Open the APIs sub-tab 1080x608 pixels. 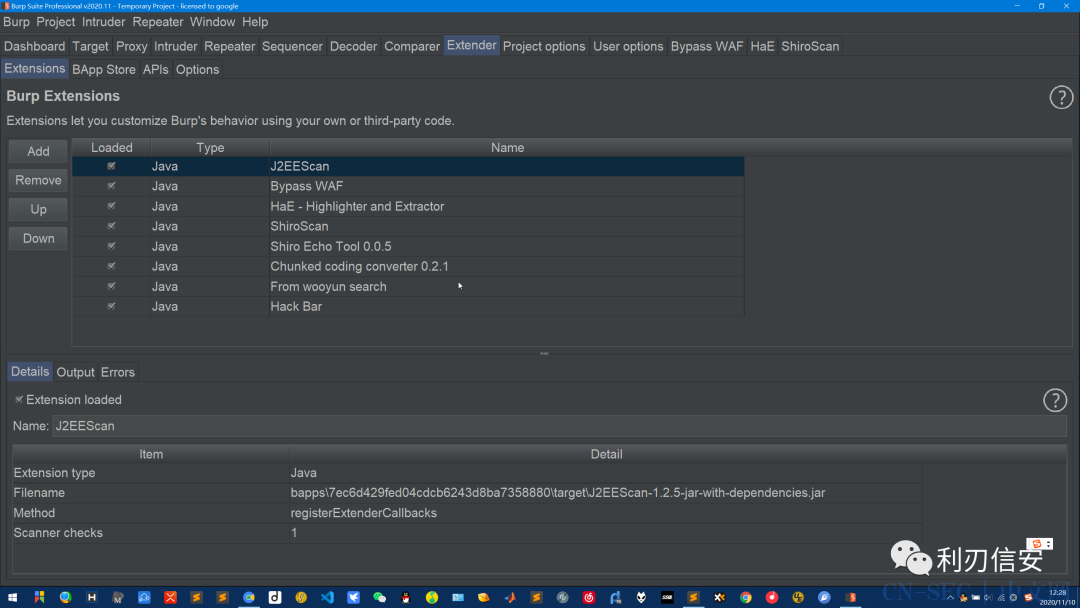156,70
